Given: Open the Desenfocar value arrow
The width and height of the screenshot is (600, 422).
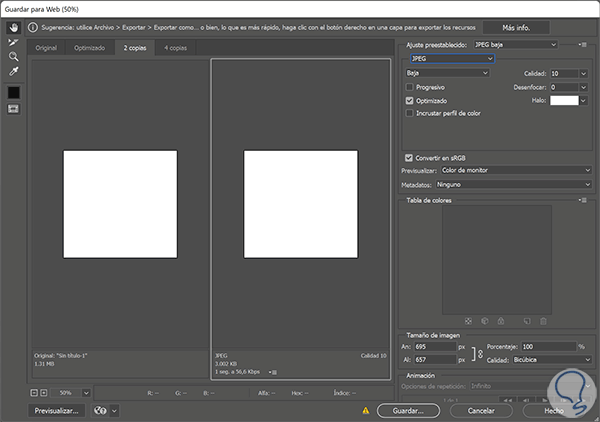Looking at the screenshot, I should [584, 87].
